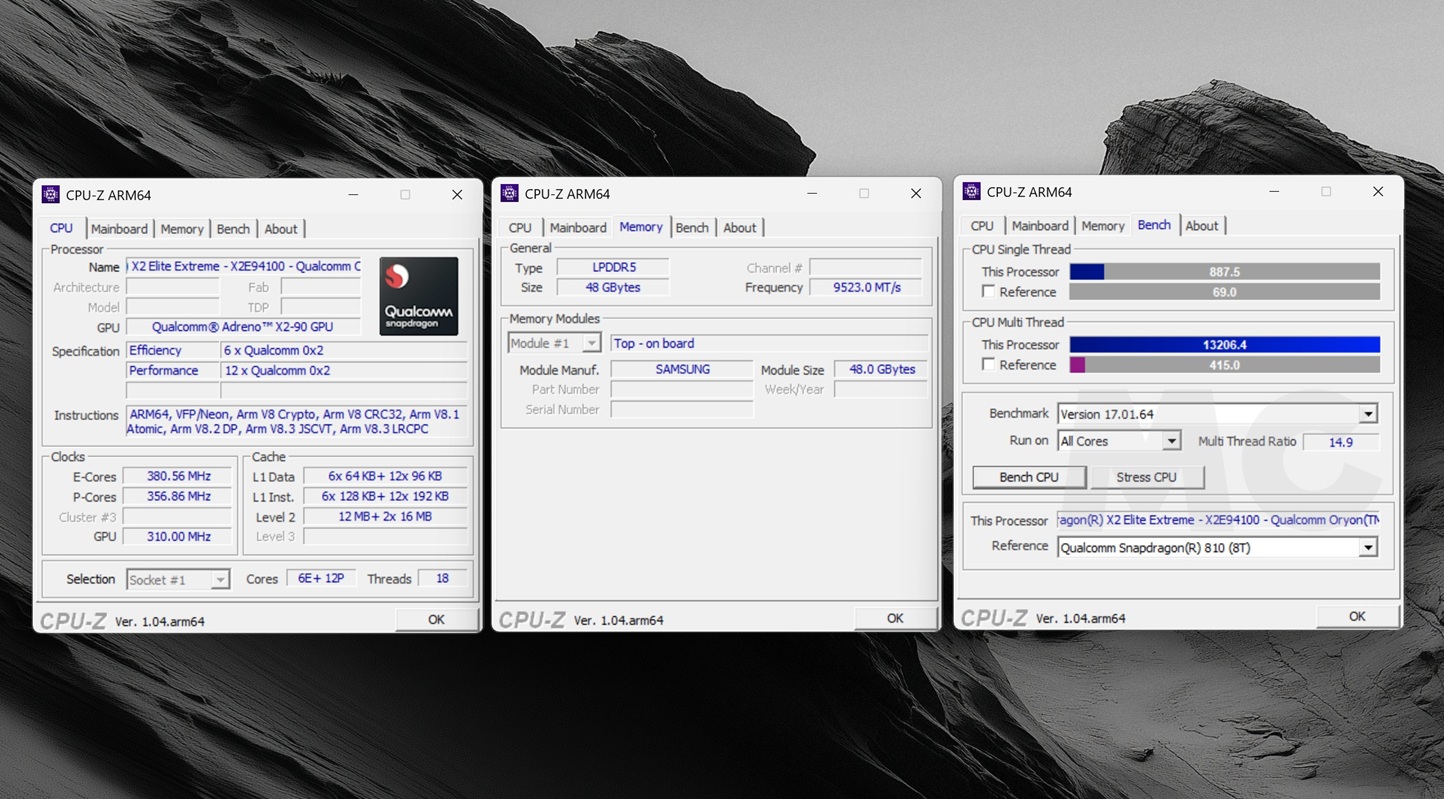Switch to the About tab in the Bench window
The width and height of the screenshot is (1444, 799).
[1203, 225]
